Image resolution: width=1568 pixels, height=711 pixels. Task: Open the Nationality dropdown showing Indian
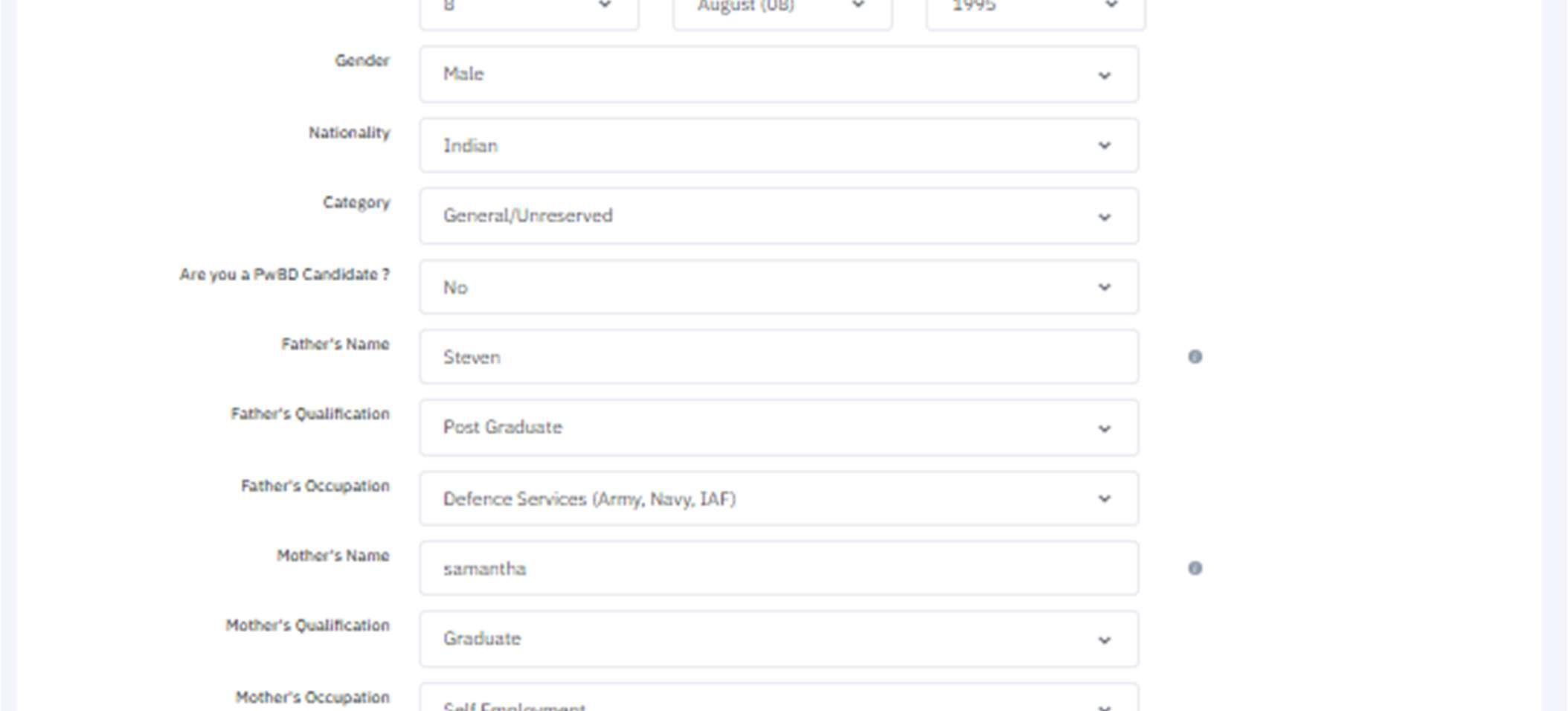point(778,146)
